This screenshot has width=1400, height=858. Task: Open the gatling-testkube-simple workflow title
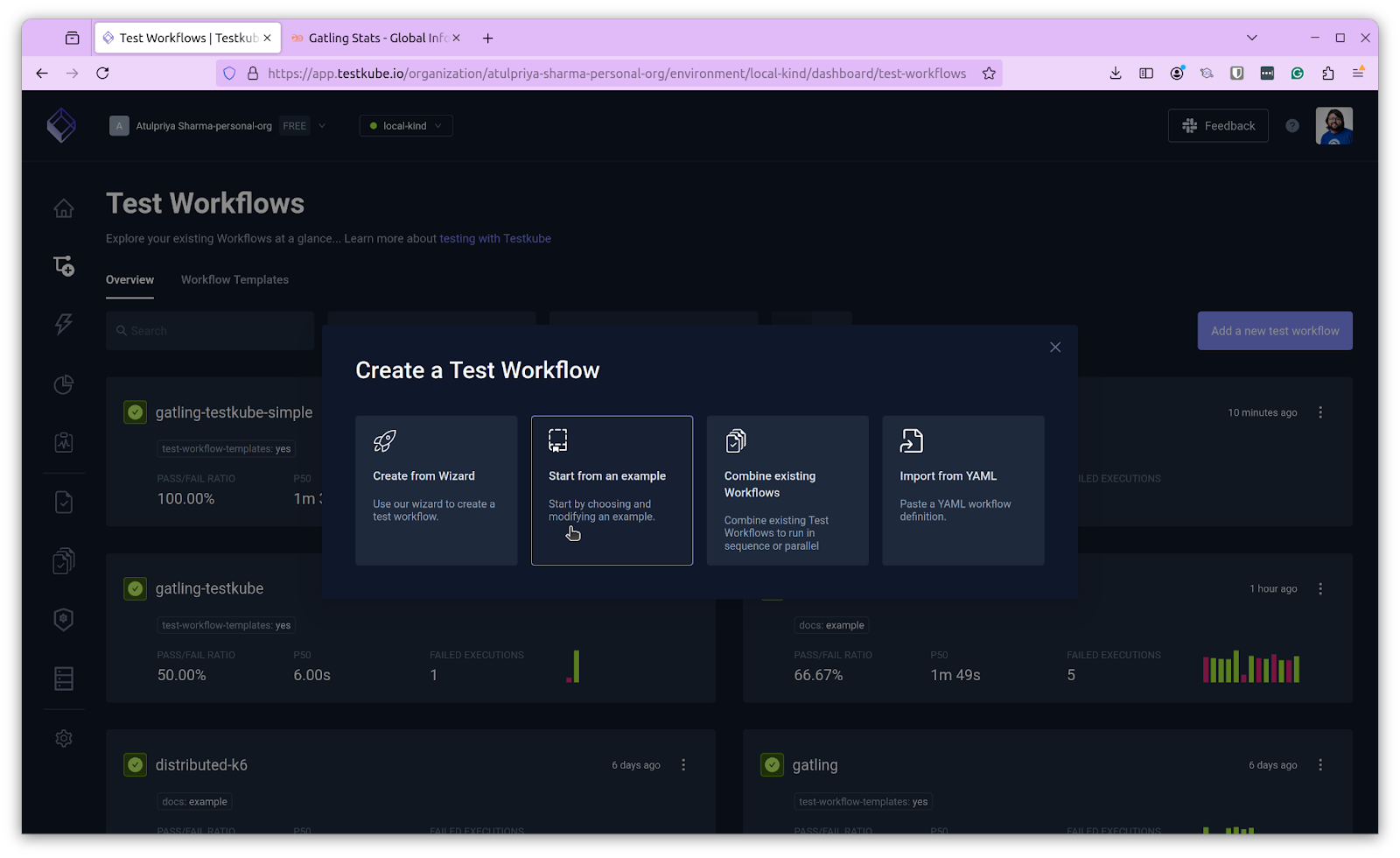[234, 412]
